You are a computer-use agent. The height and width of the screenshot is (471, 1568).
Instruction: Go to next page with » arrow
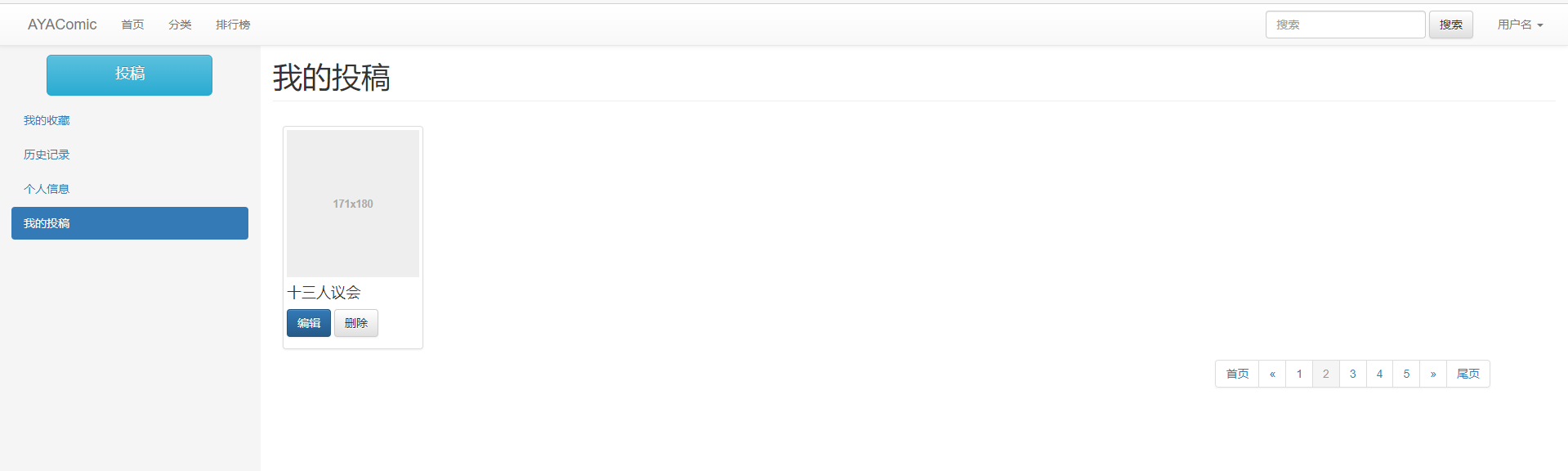point(1433,374)
